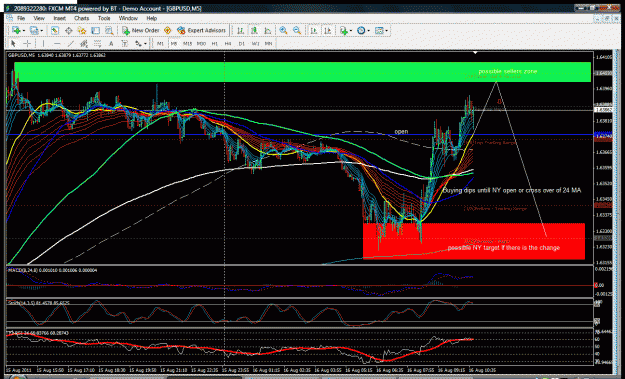Open the Charts menu
The height and width of the screenshot is (379, 625).
pyautogui.click(x=82, y=18)
